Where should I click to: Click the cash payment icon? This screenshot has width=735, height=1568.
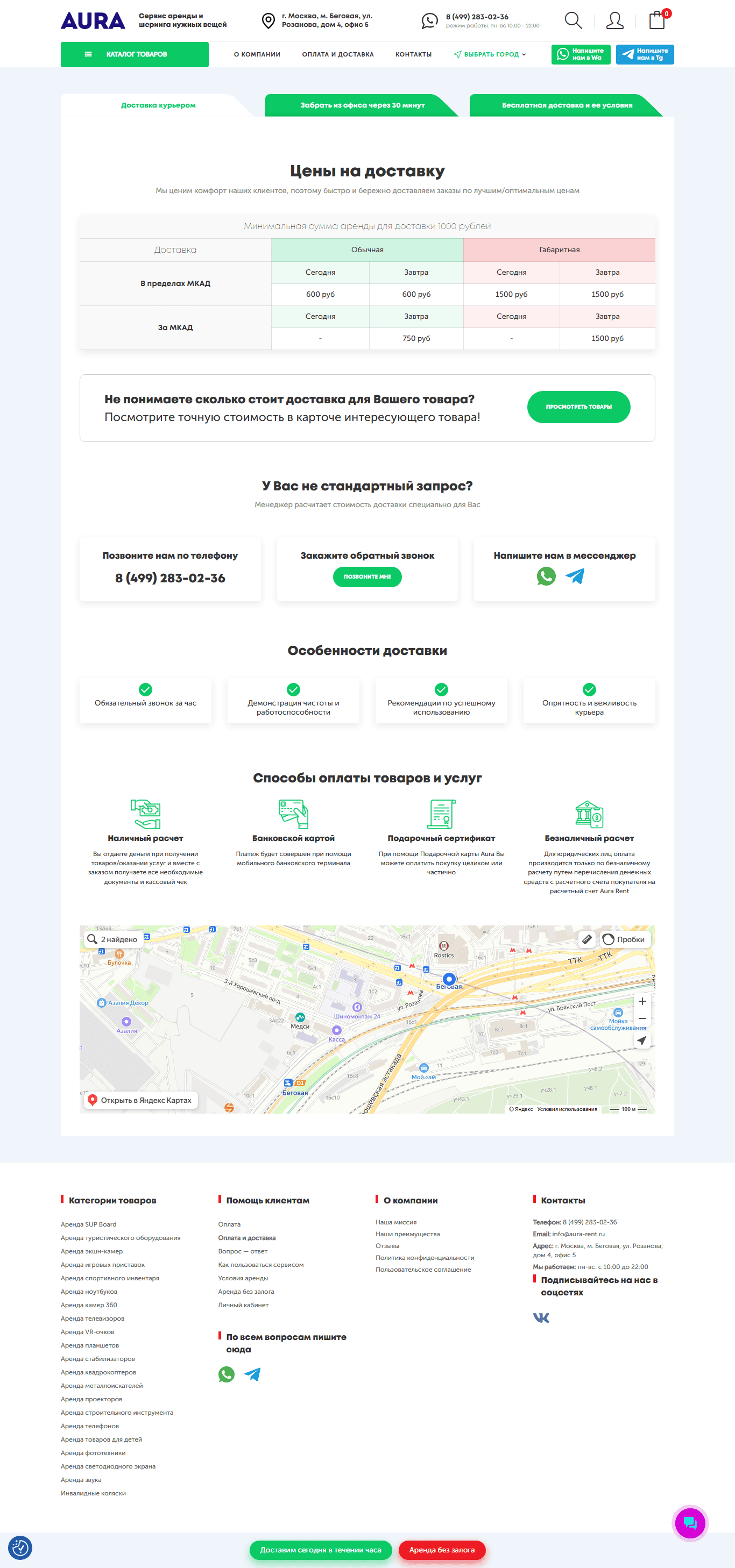point(145,814)
